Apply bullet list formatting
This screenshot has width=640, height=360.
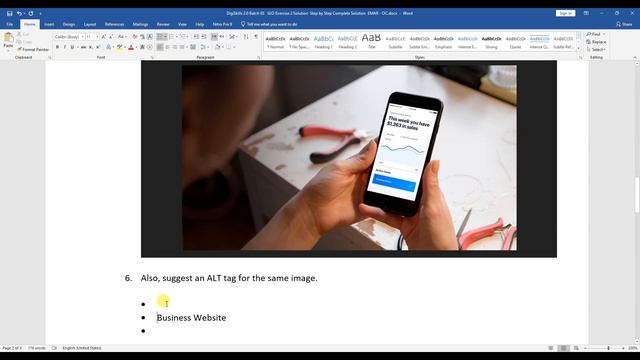click(160, 37)
